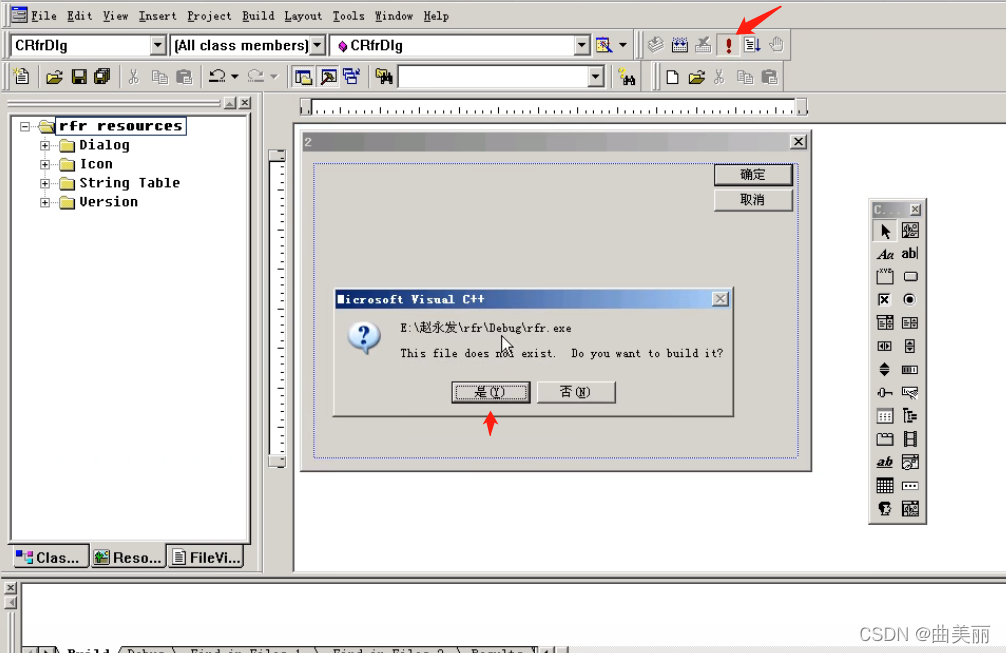1006x653 pixels.
Task: Click the Insert/Remove Breakpoint hand icon
Action: (776, 45)
